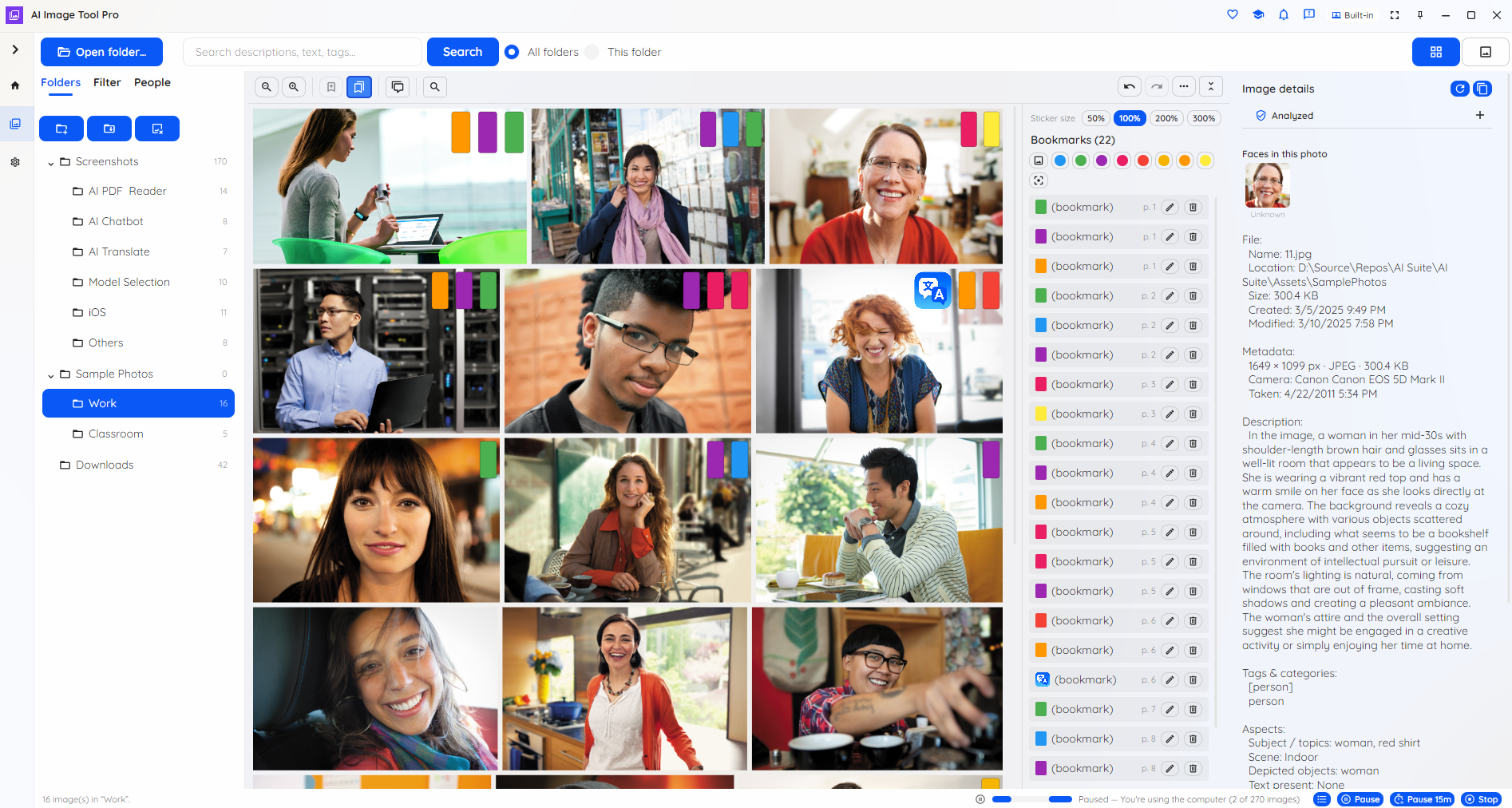Open the more options ellipsis menu
This screenshot has height=808, width=1512.
pyautogui.click(x=1184, y=86)
